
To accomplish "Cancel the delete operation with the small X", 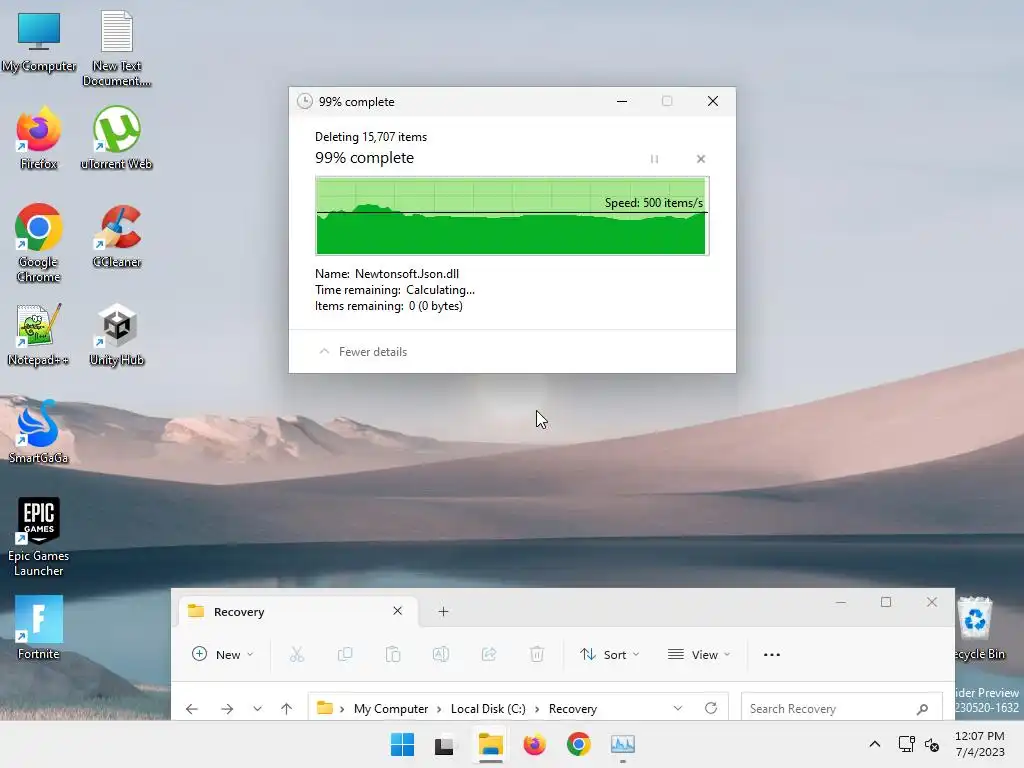I will (701, 159).
